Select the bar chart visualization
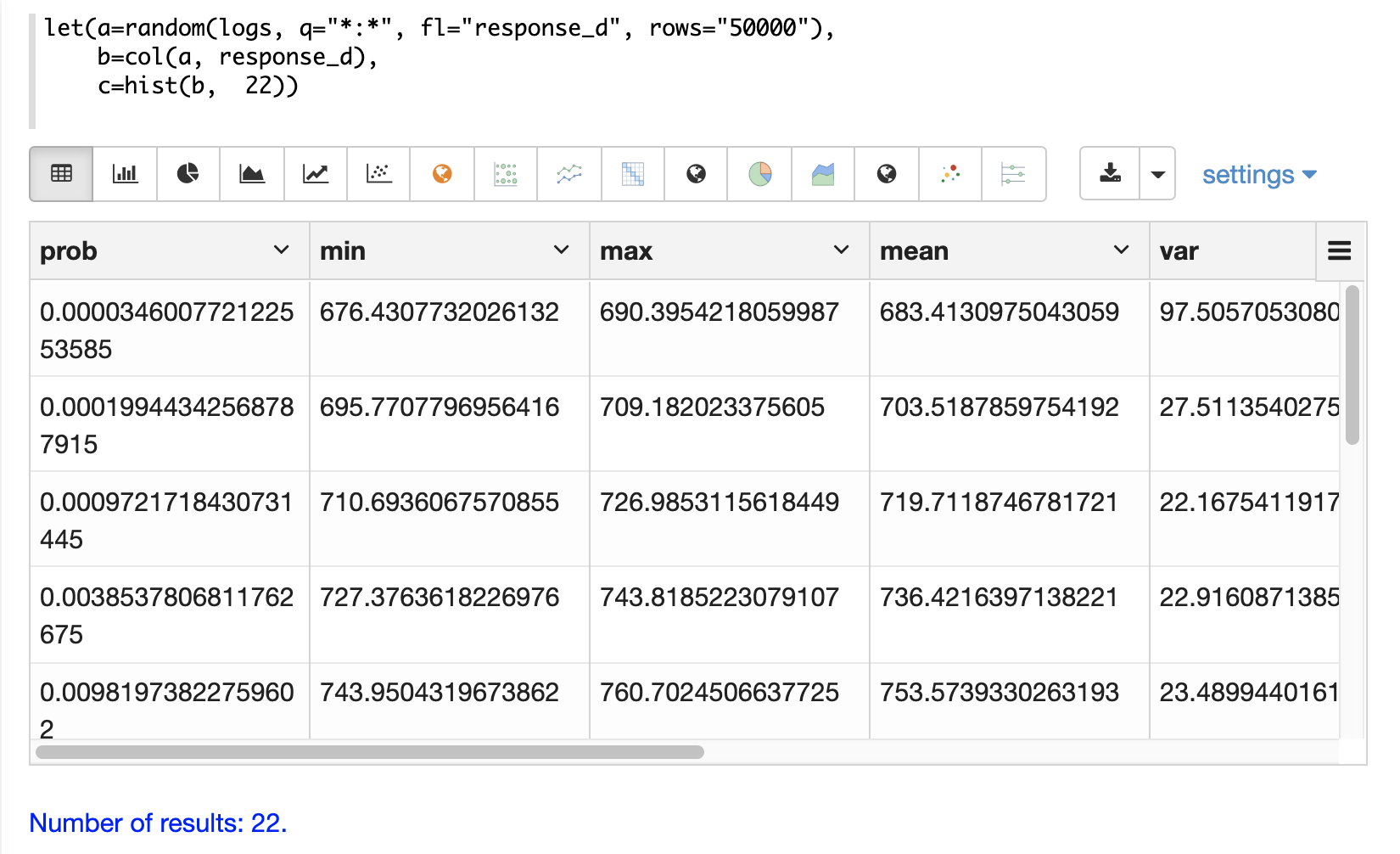 [125, 174]
